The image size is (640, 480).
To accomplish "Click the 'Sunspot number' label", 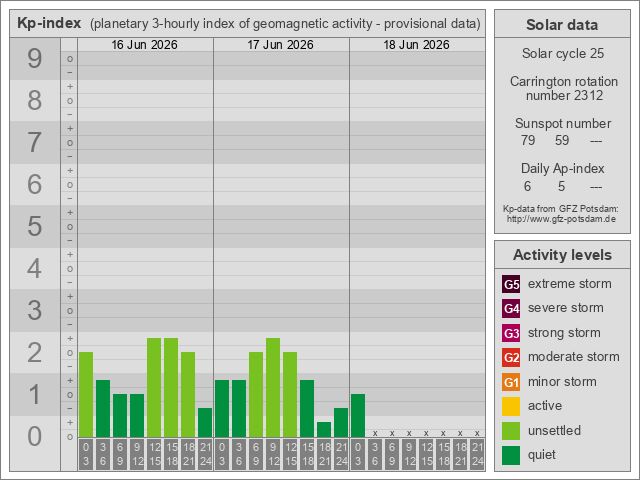I will (563, 123).
